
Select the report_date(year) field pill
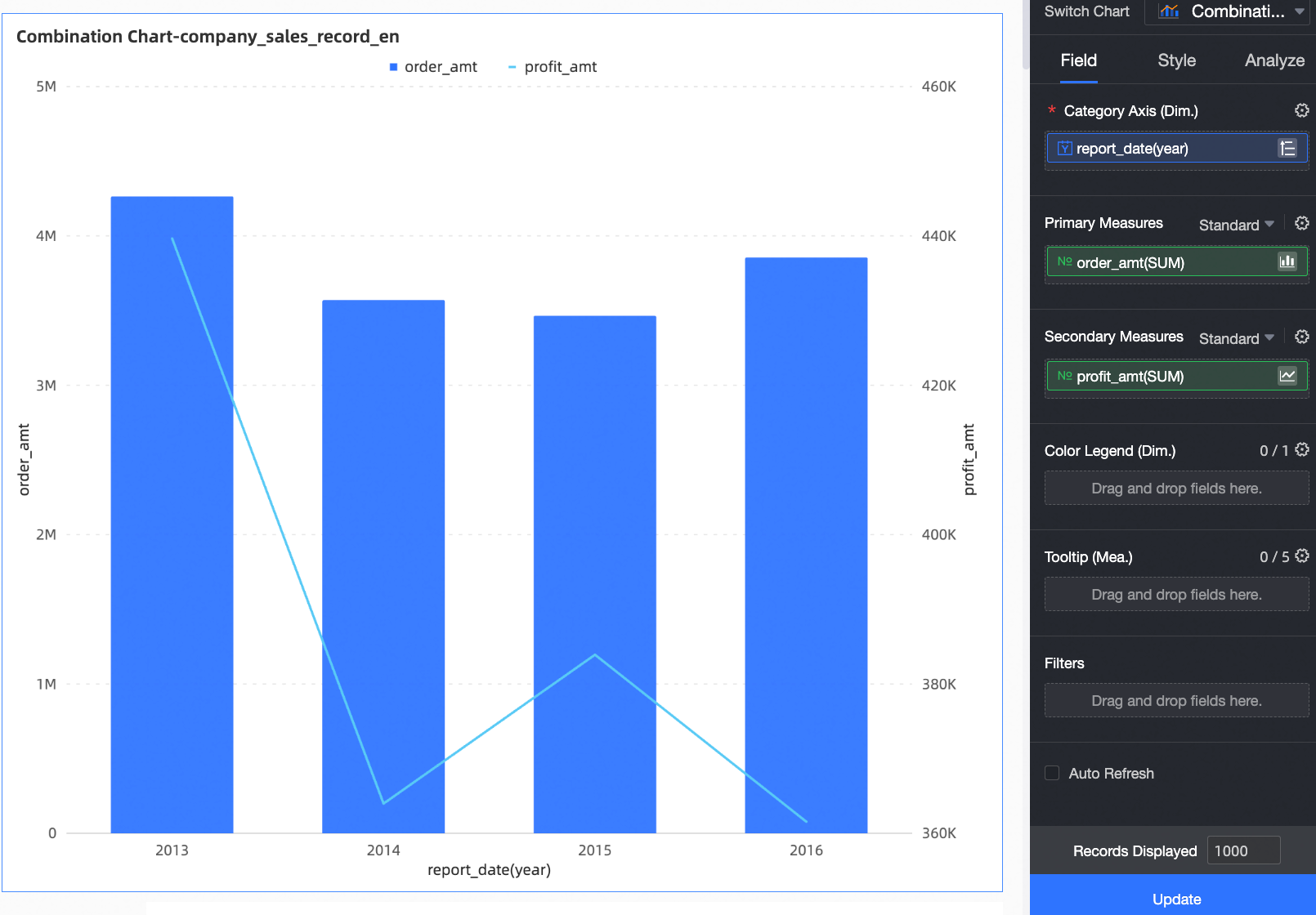(1177, 148)
